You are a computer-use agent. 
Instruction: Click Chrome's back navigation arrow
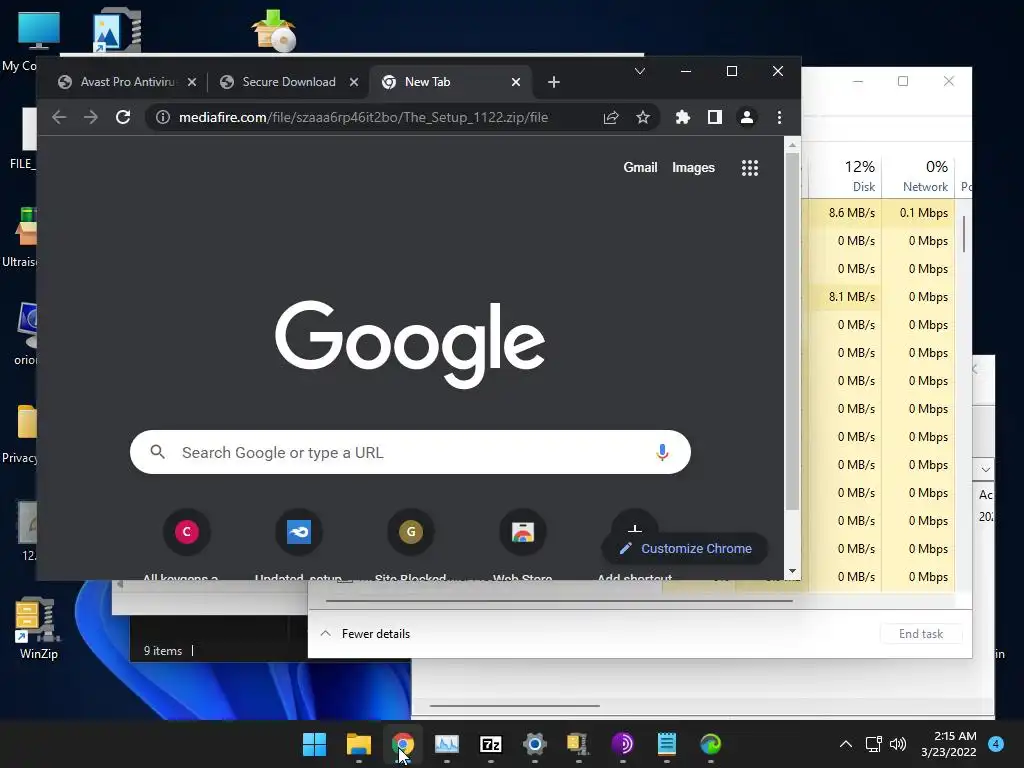(59, 117)
